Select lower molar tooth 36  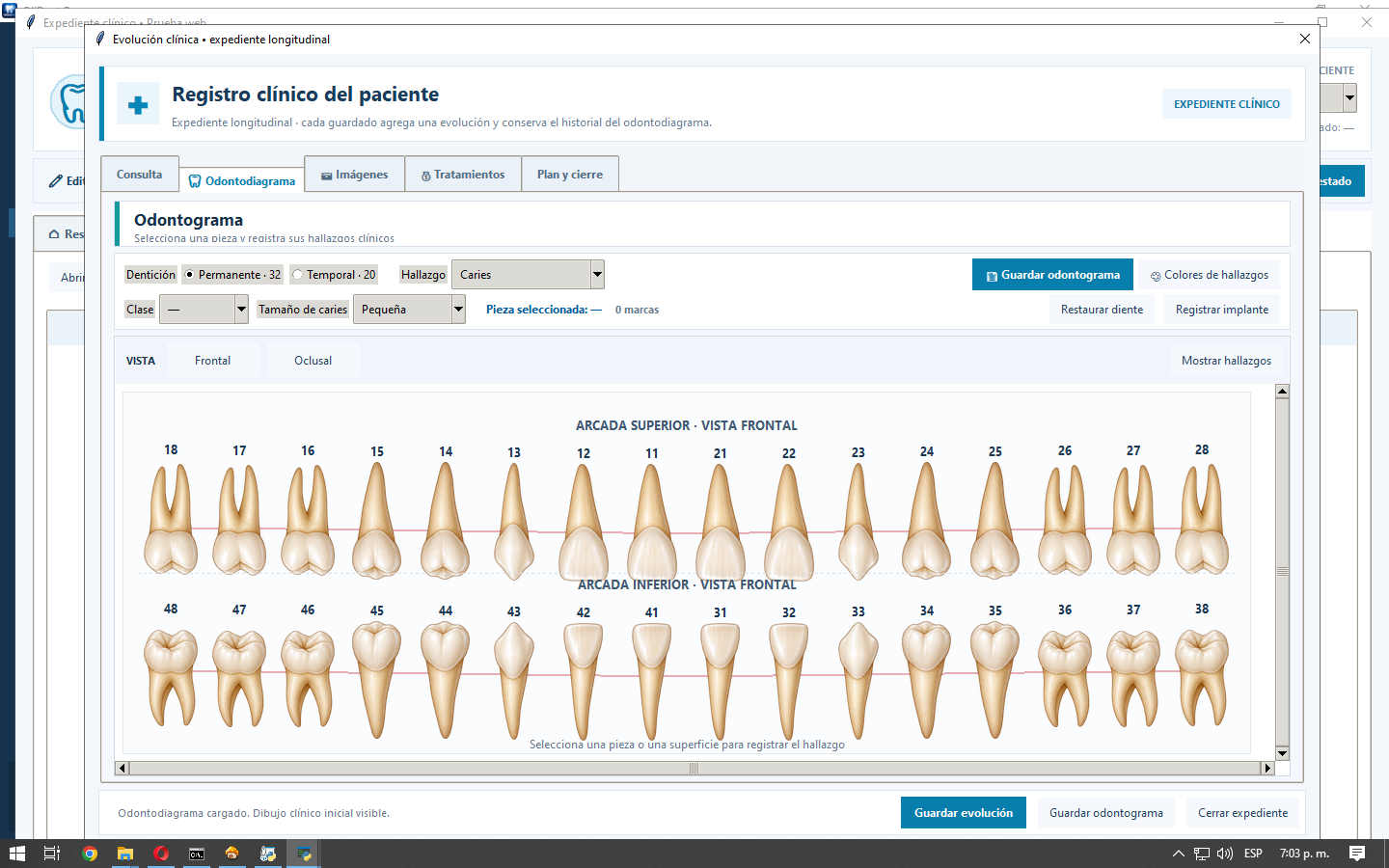pyautogui.click(x=1065, y=678)
